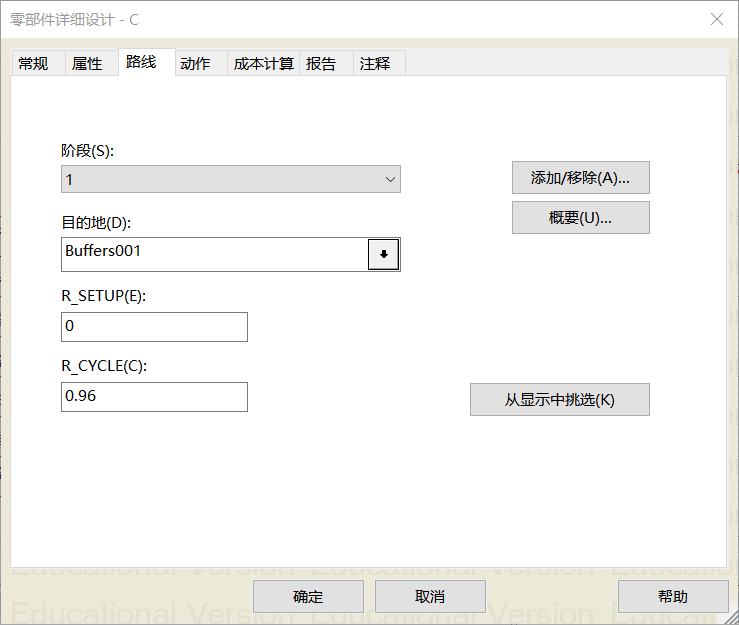Show the 注释 tab
The height and width of the screenshot is (625, 739).
tap(375, 64)
